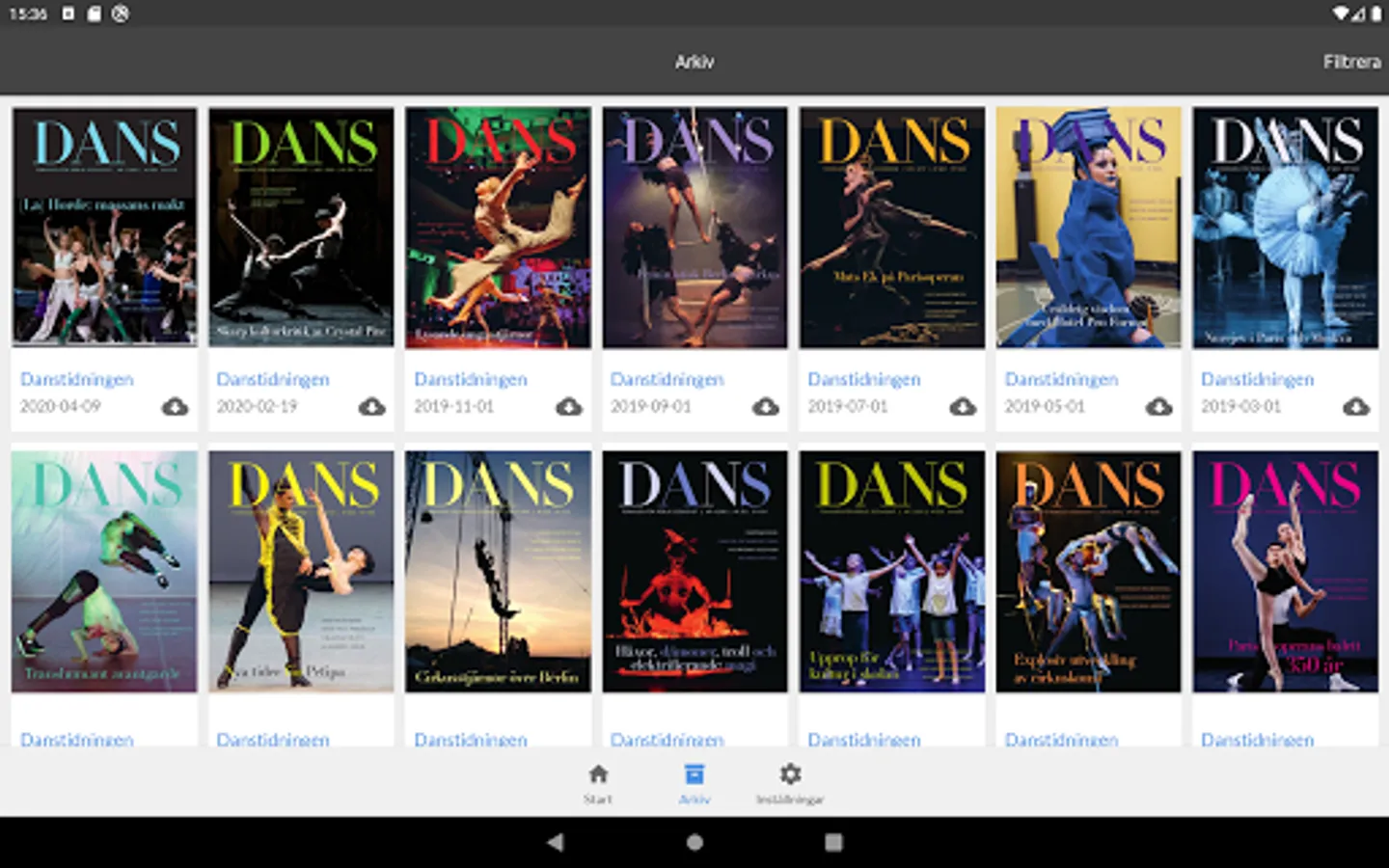Open the 2019-05-01 blue coat cover

point(1088,227)
